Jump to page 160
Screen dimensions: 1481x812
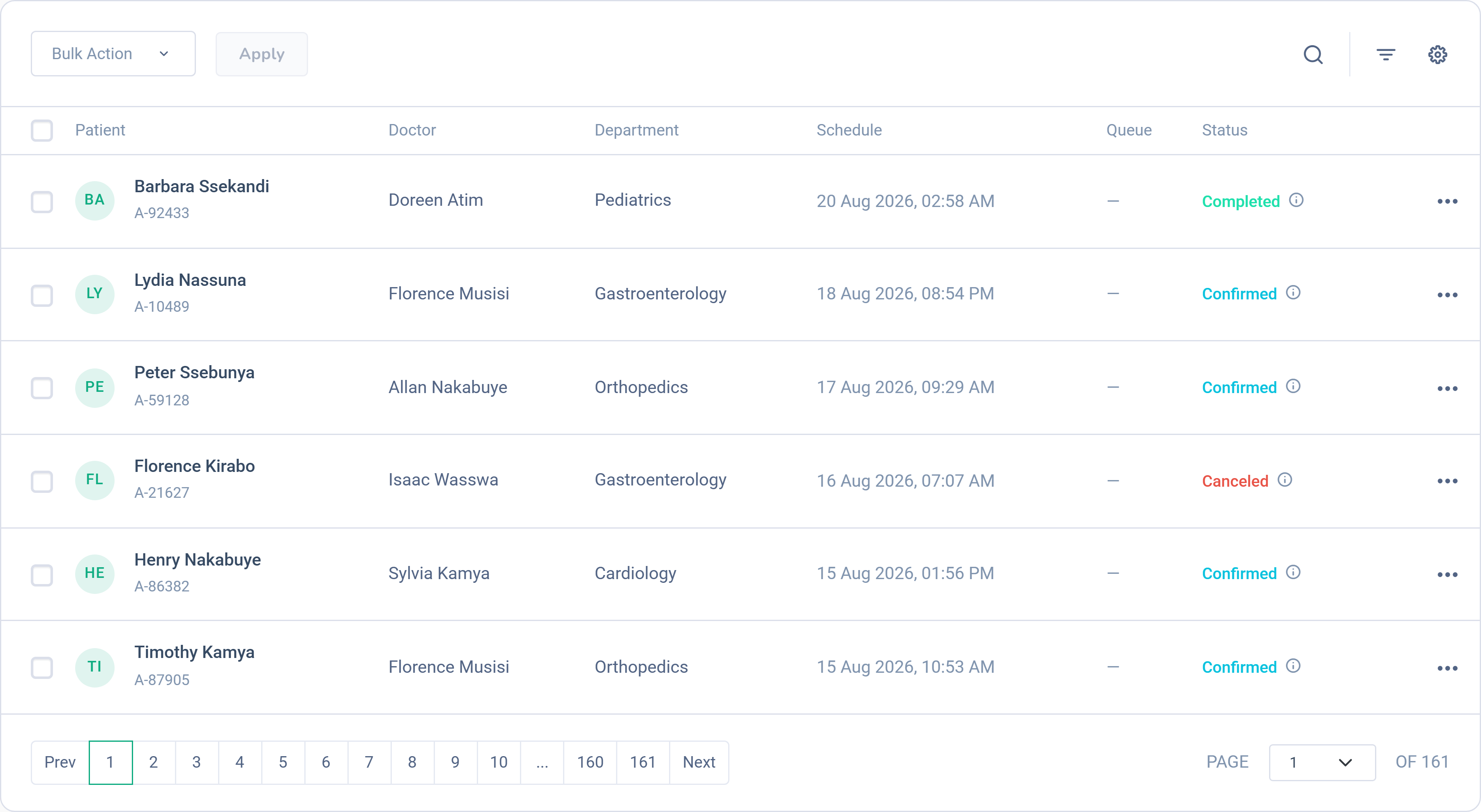590,763
